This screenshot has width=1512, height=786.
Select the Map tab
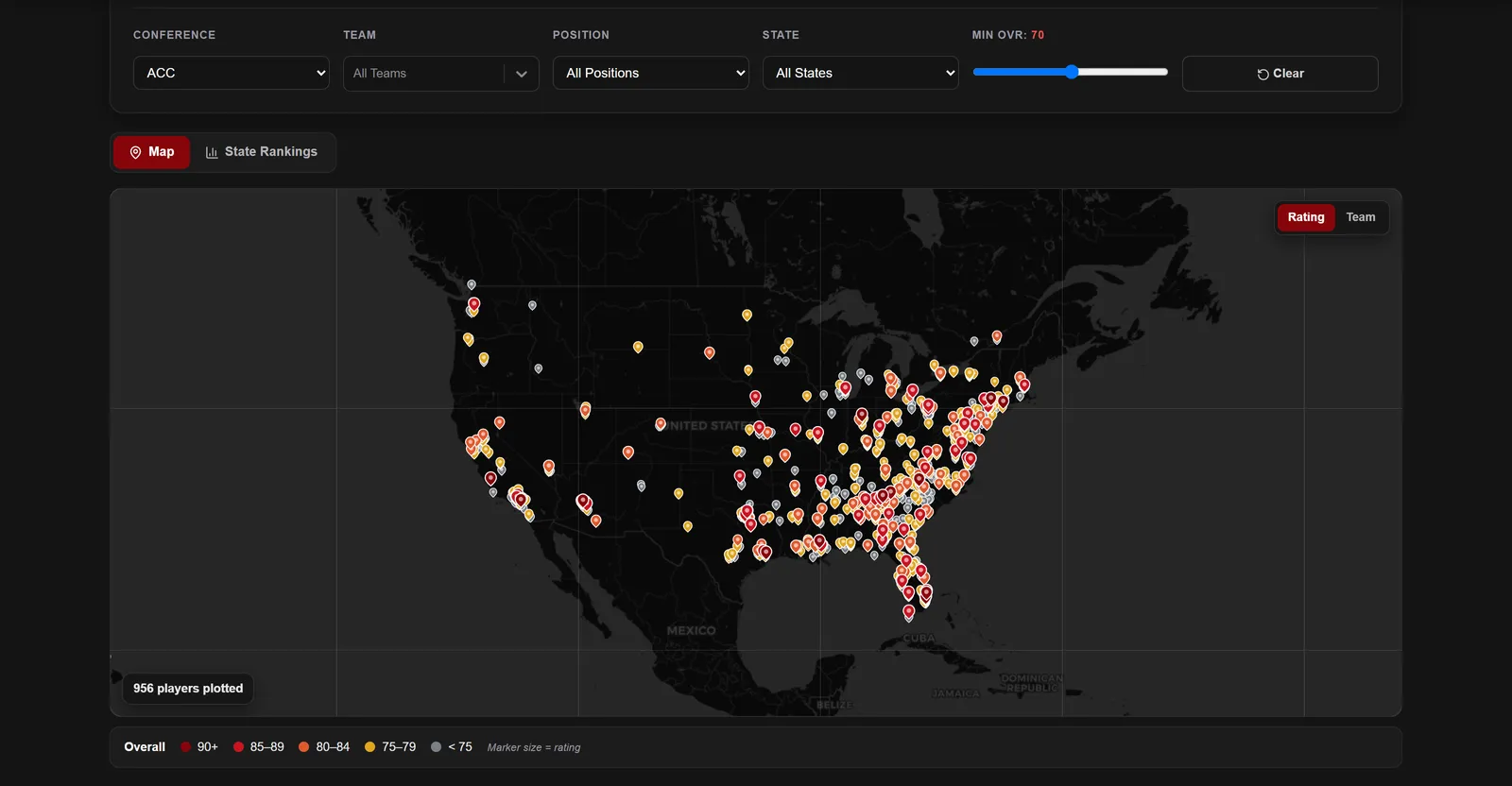pyautogui.click(x=152, y=152)
